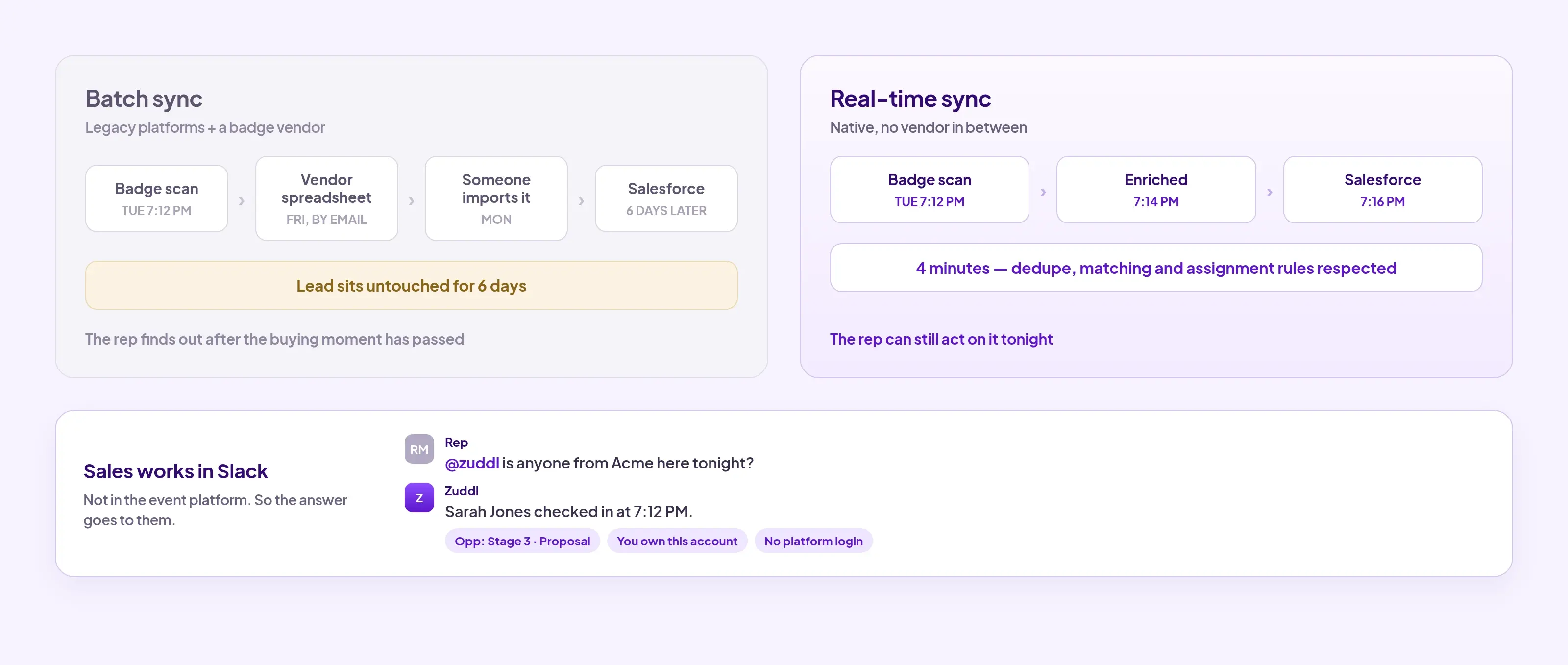Click the Rep sender name

point(456,442)
